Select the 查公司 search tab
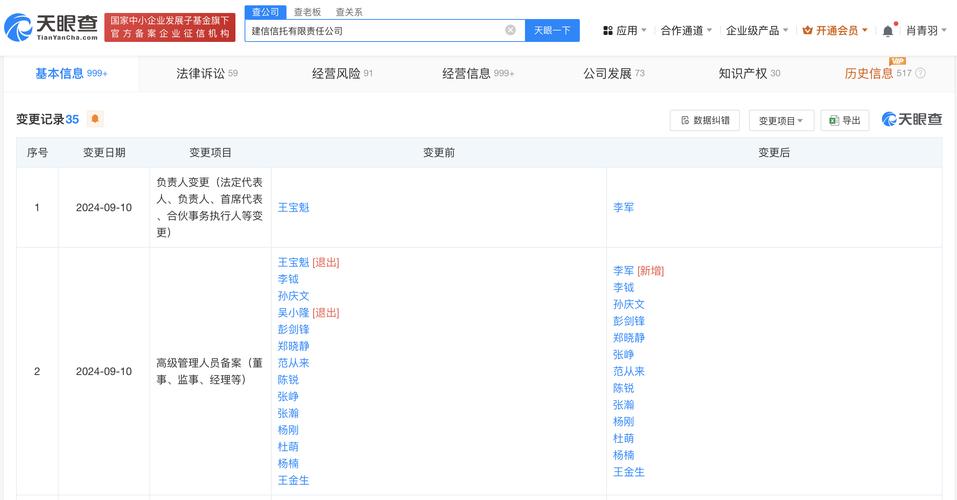Screen dimensions: 957x500 pos(265,12)
